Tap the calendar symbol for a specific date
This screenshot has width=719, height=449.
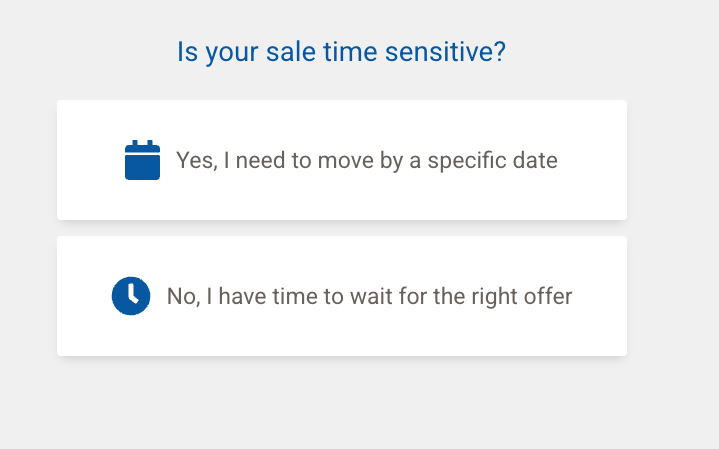click(x=142, y=160)
